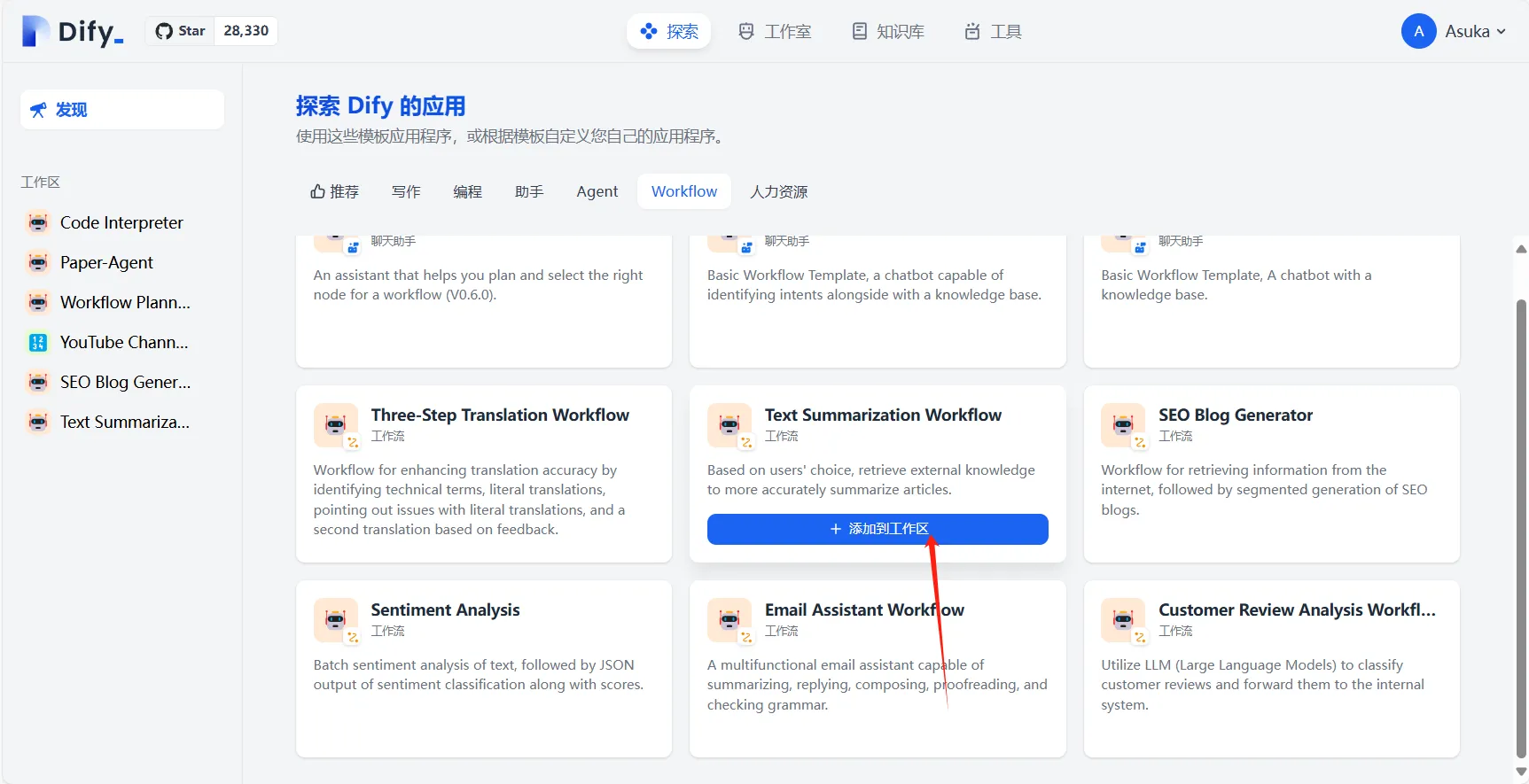Open the Email Assistant Workflow card title

864,609
